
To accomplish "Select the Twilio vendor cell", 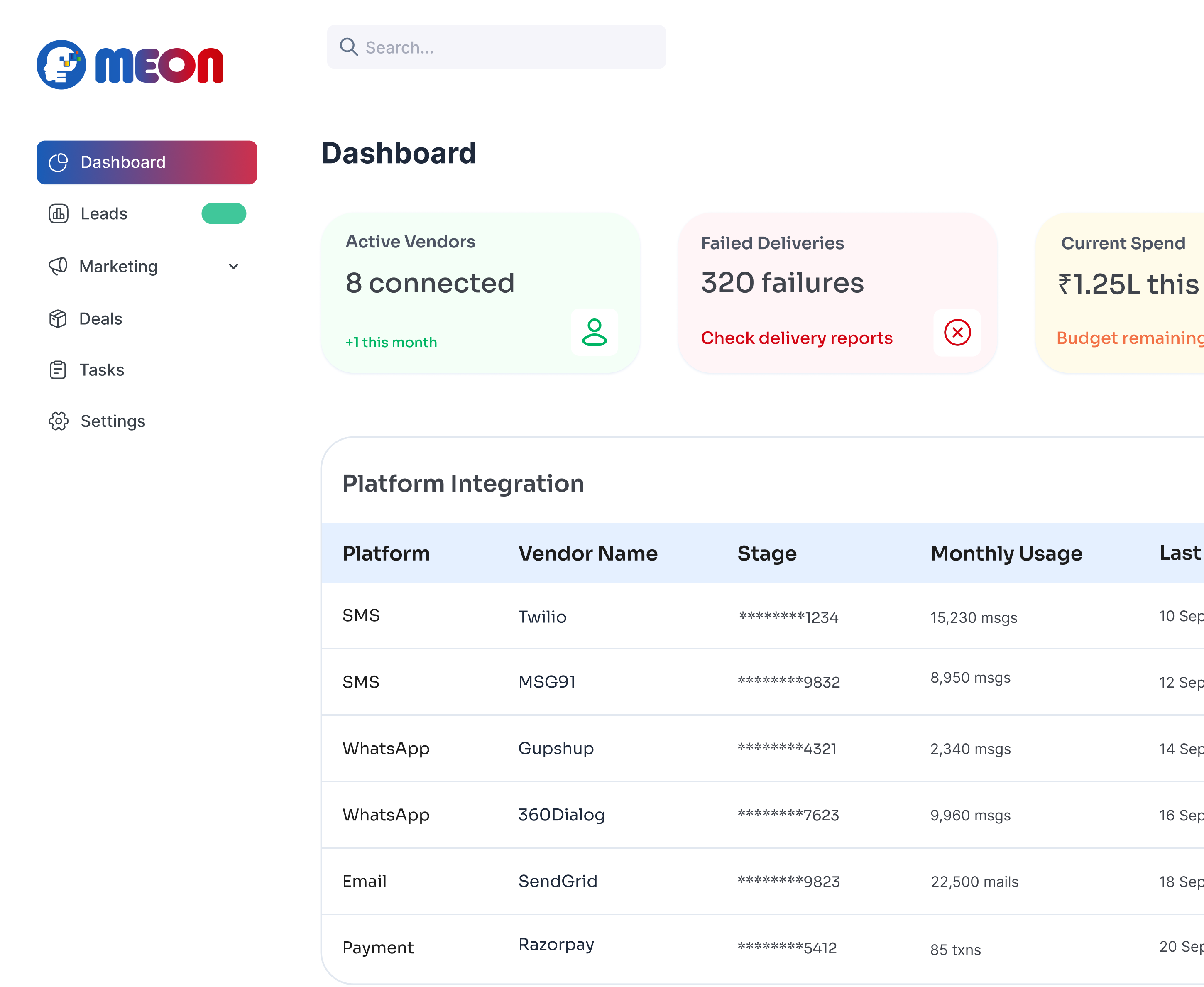I will point(542,617).
